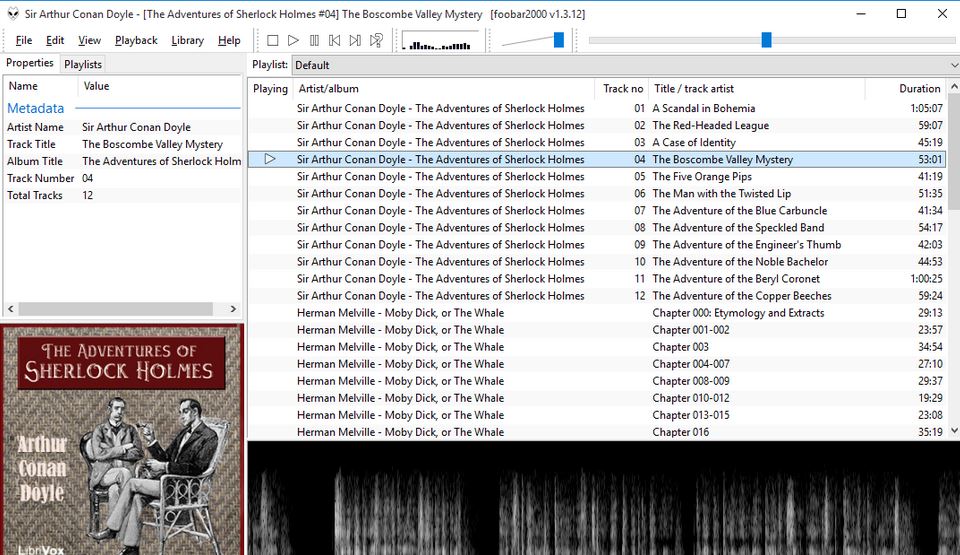Sort by Track no column header
Screen dimensions: 960x555
point(622,89)
